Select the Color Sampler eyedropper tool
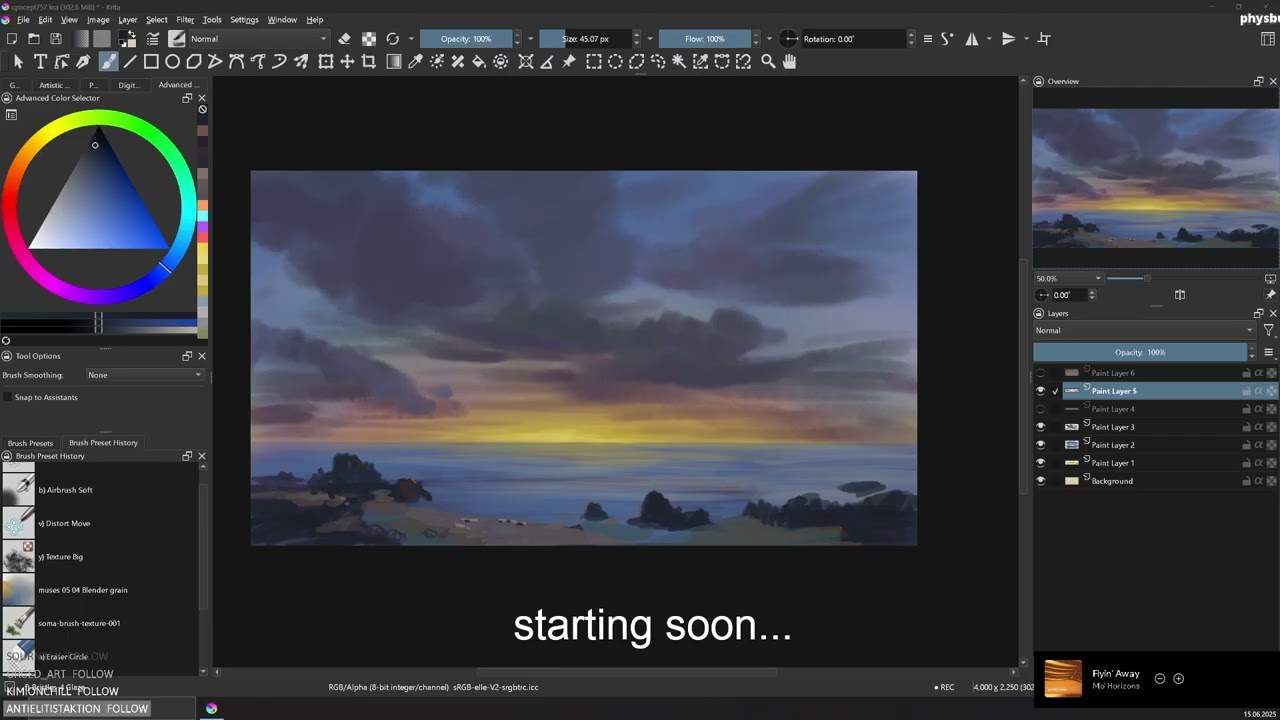The height and width of the screenshot is (720, 1280). (x=415, y=61)
